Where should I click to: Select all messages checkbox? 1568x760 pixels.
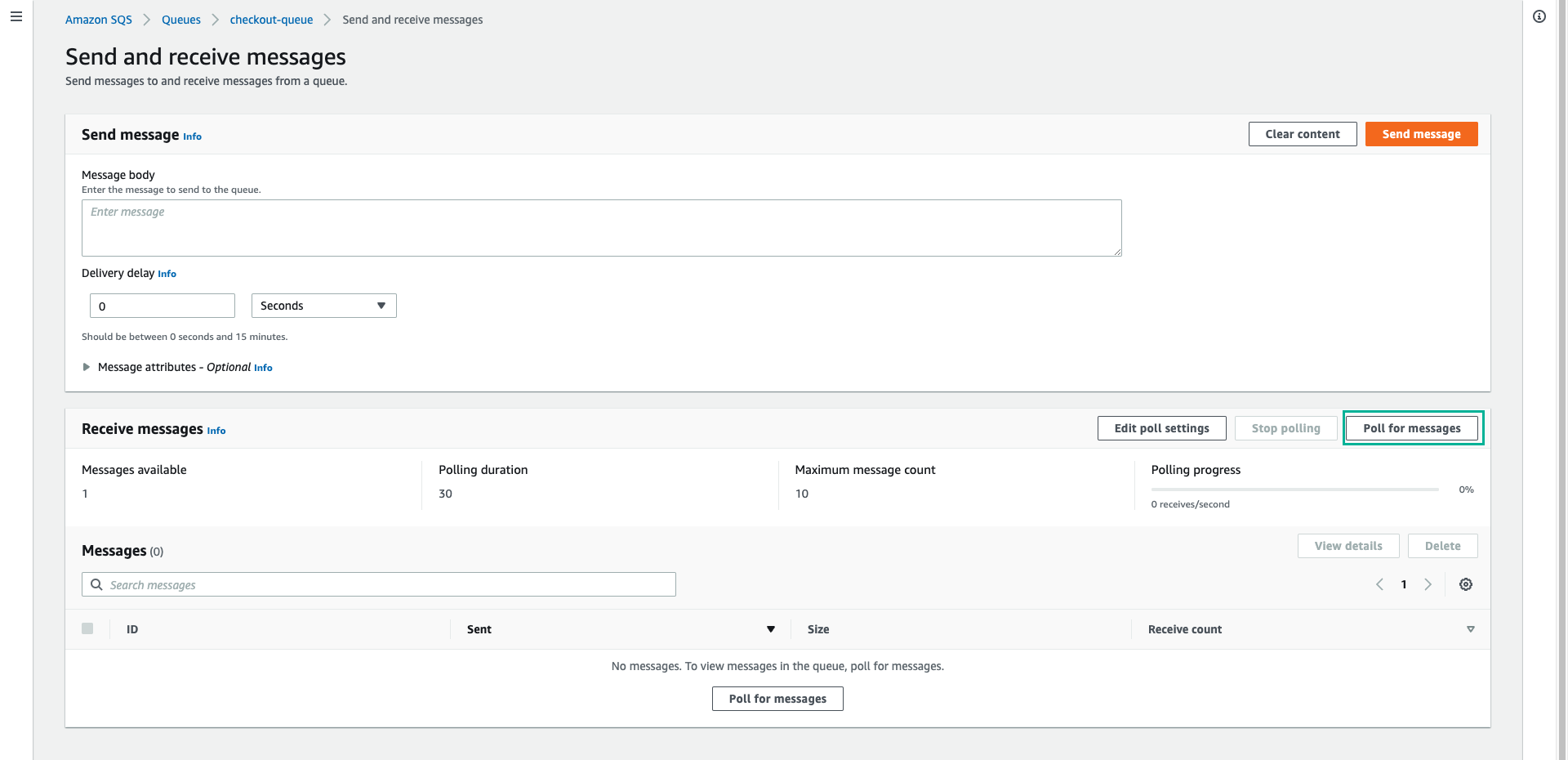87,628
